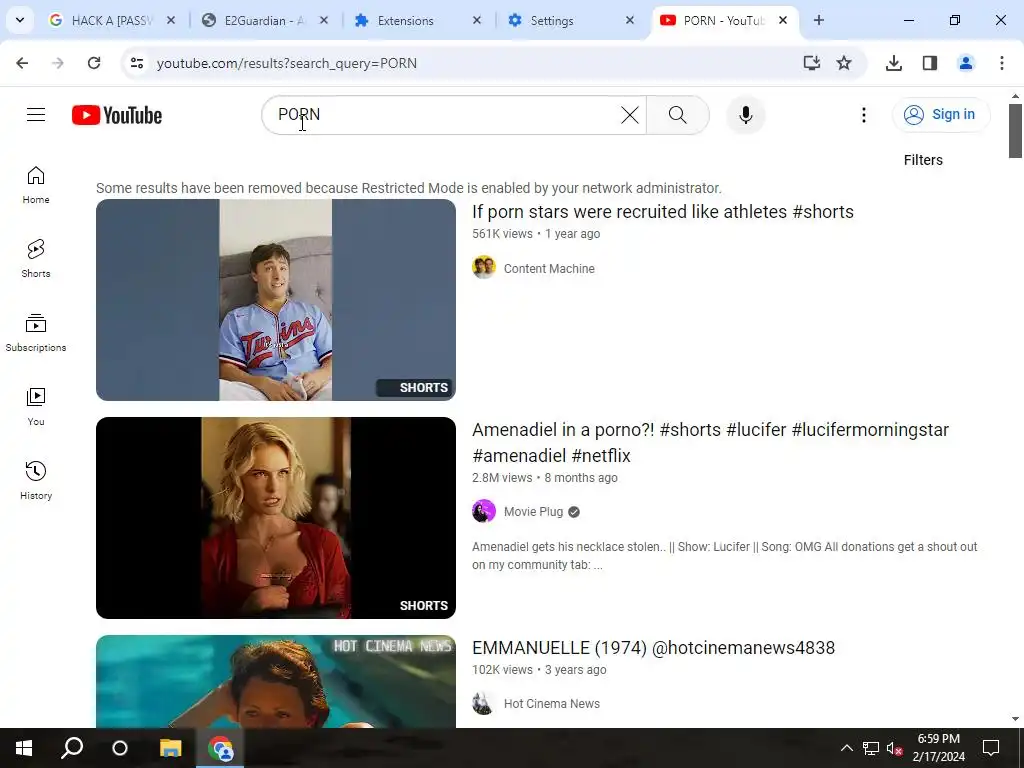Show hidden system tray icons
Screen dimensions: 1024x768
tap(846, 748)
